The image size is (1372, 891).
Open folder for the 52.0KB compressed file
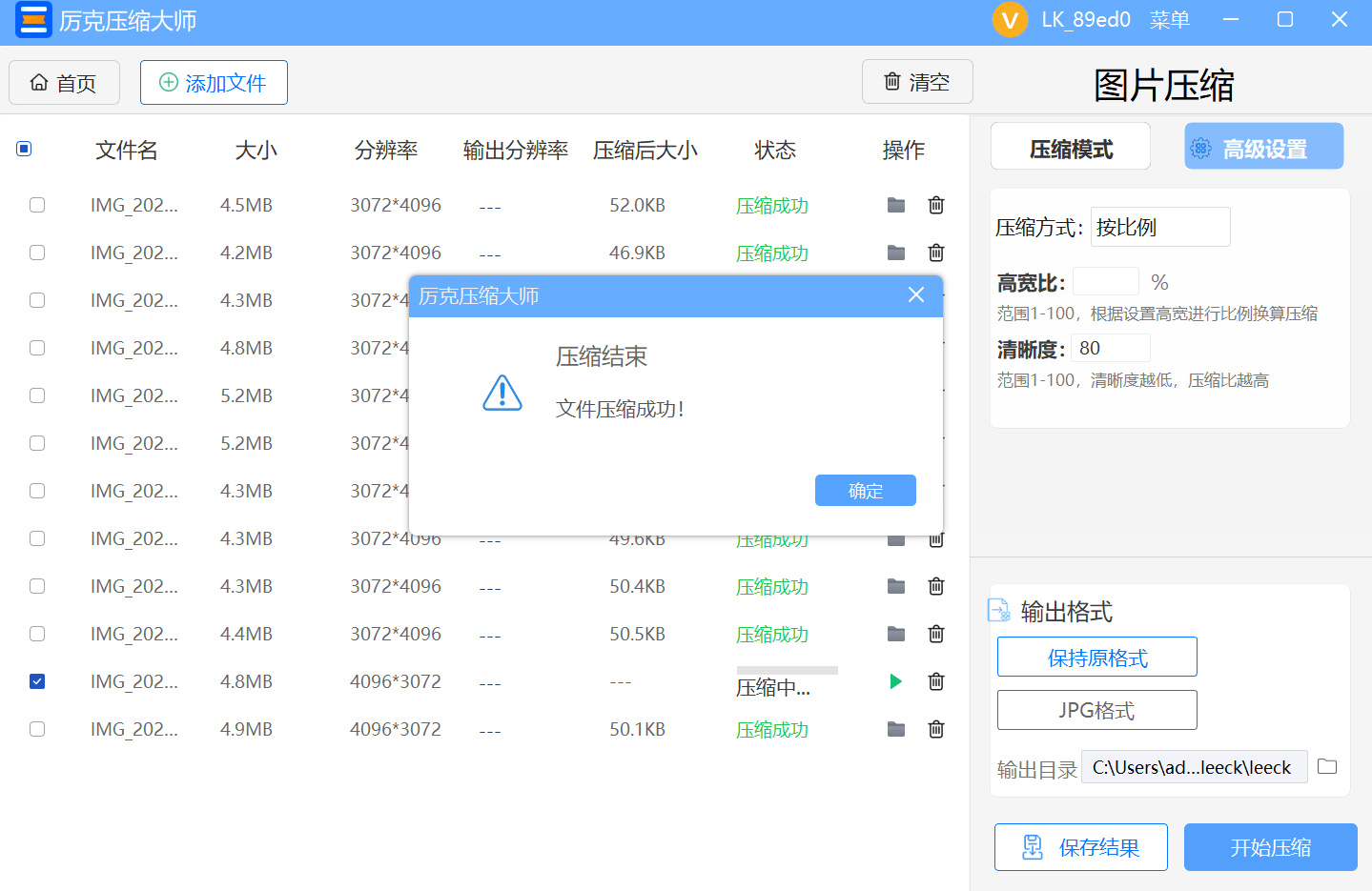click(896, 205)
